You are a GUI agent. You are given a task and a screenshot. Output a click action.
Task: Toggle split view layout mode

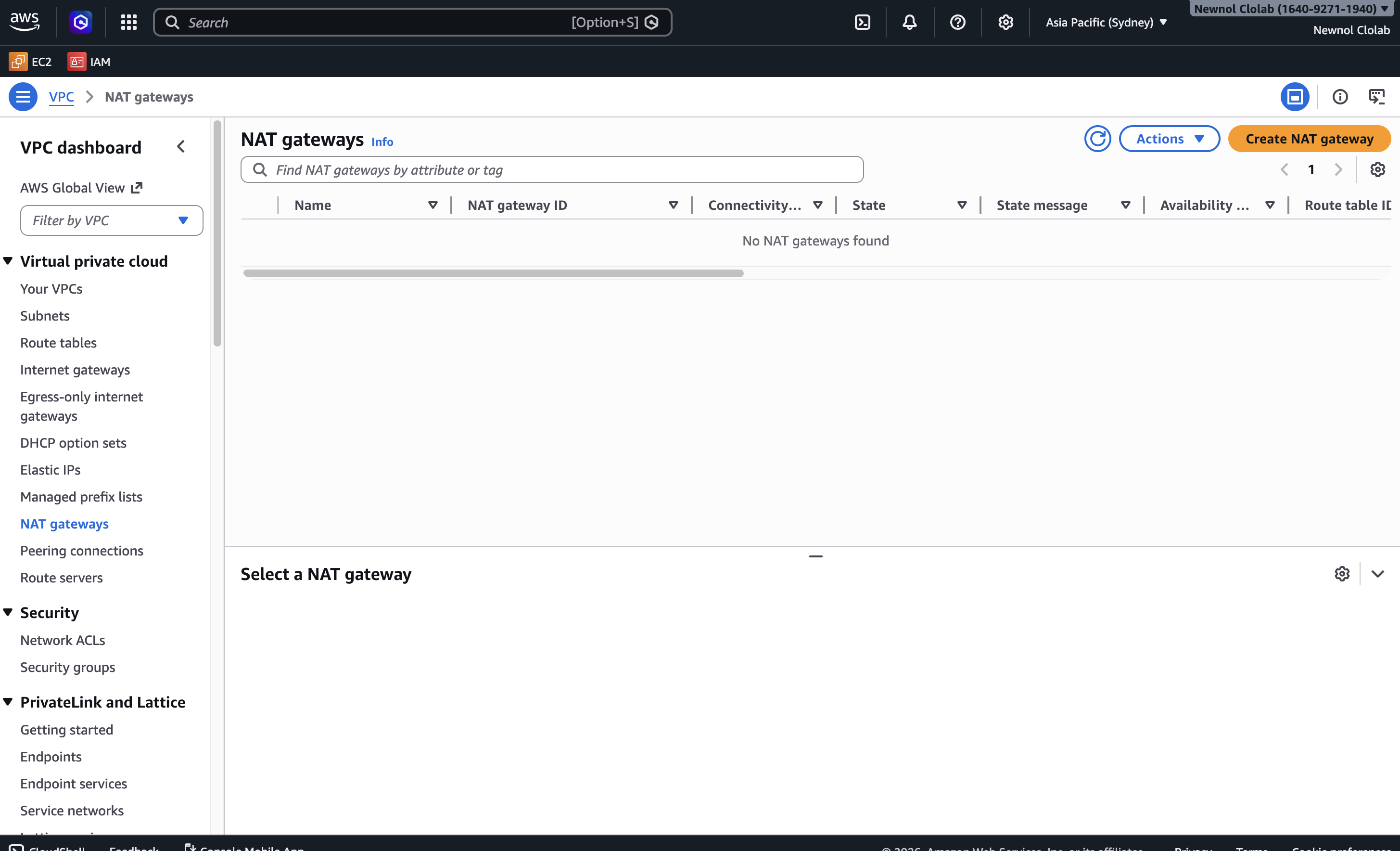click(x=1295, y=97)
